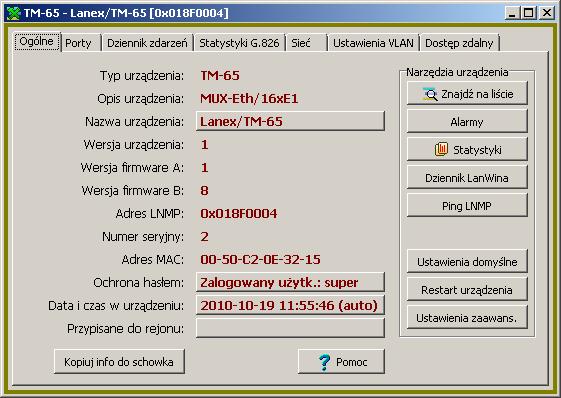Click the MAC address 00-50-C2-0E-32-15

[260, 259]
